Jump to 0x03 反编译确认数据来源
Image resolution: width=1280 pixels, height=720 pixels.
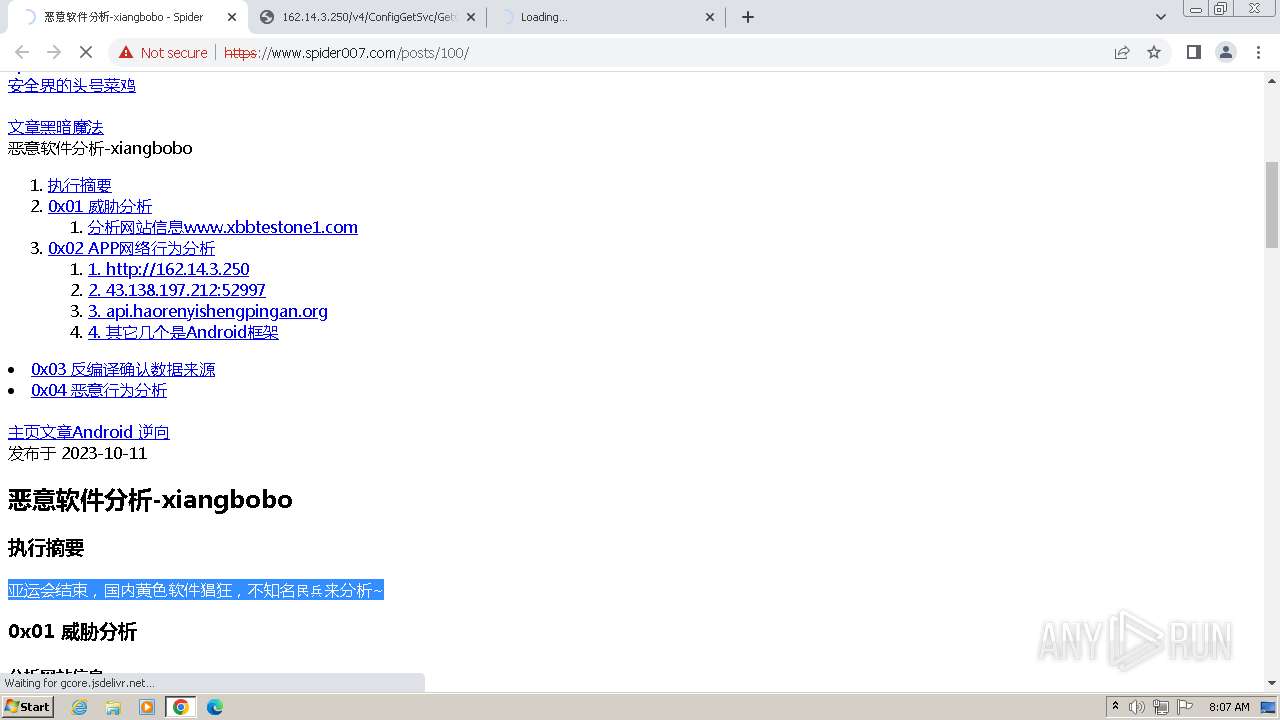(123, 369)
